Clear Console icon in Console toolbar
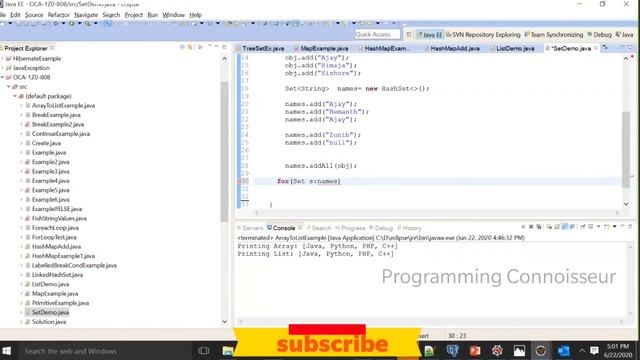Image resolution: width=640 pixels, height=360 pixels. [x=549, y=227]
